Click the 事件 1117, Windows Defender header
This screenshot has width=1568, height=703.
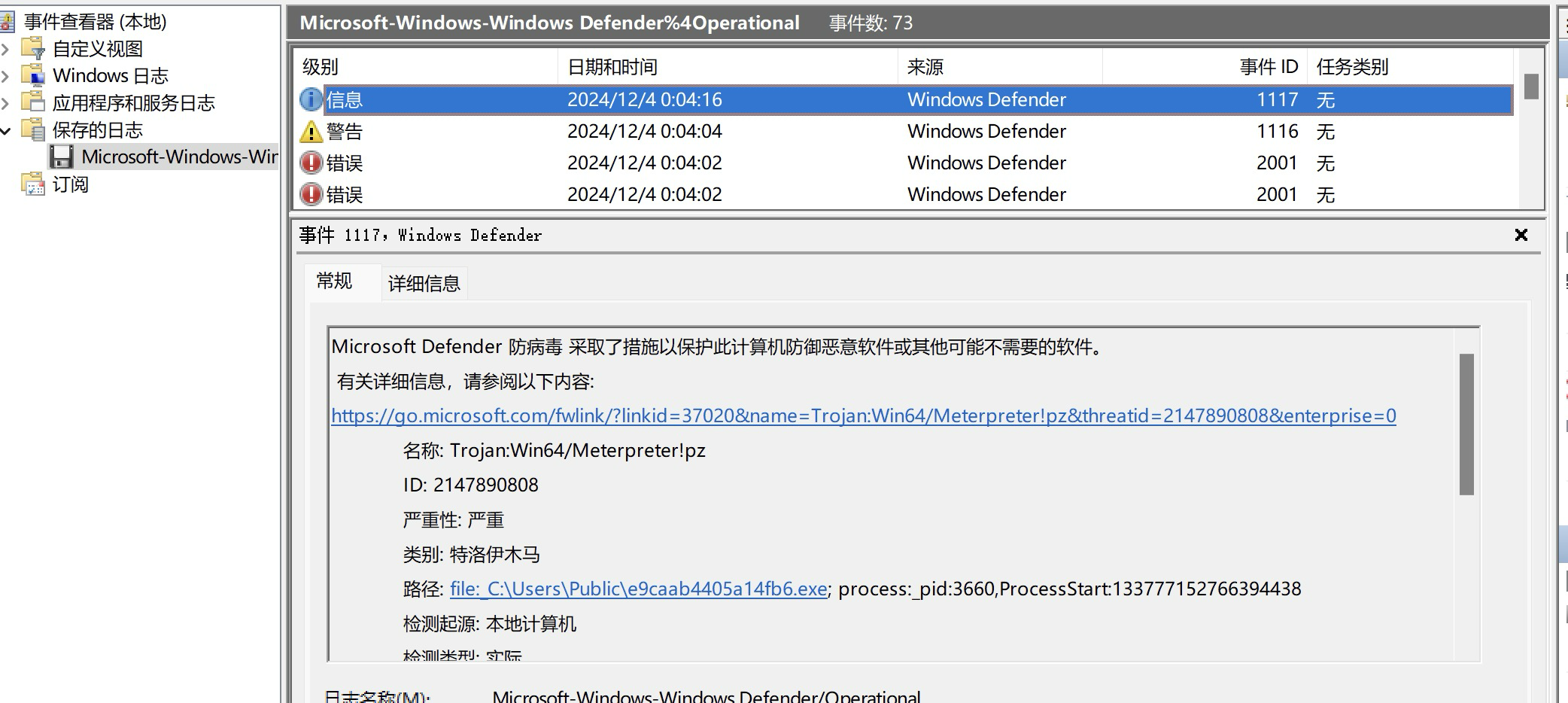(420, 235)
